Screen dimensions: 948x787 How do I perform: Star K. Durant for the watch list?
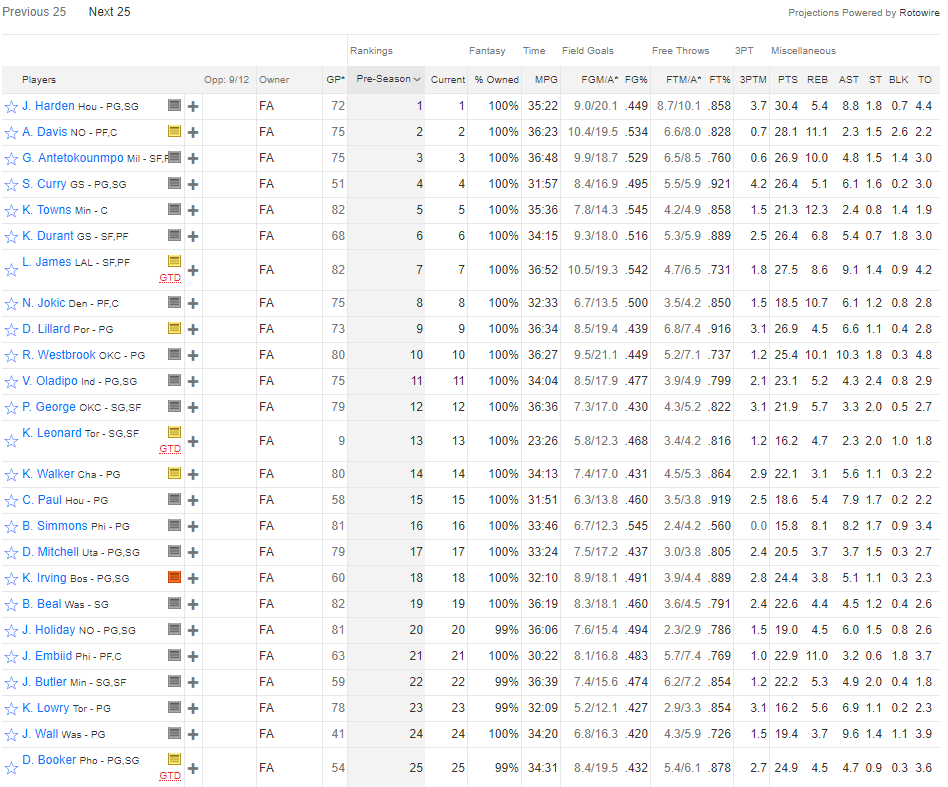pyautogui.click(x=11, y=237)
